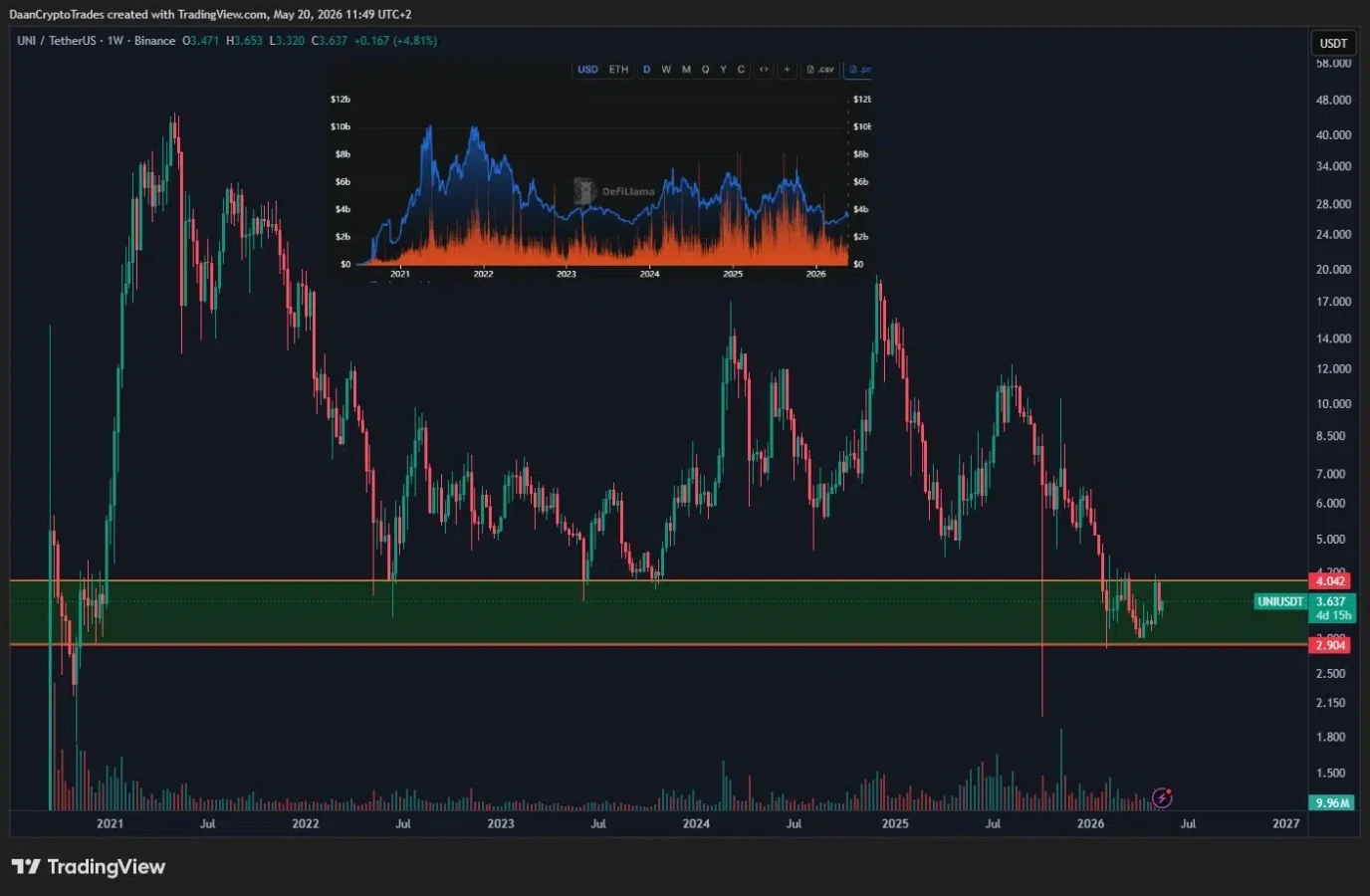
Task: Click the left $0 label of DefiLlama chart
Action: (x=344, y=265)
